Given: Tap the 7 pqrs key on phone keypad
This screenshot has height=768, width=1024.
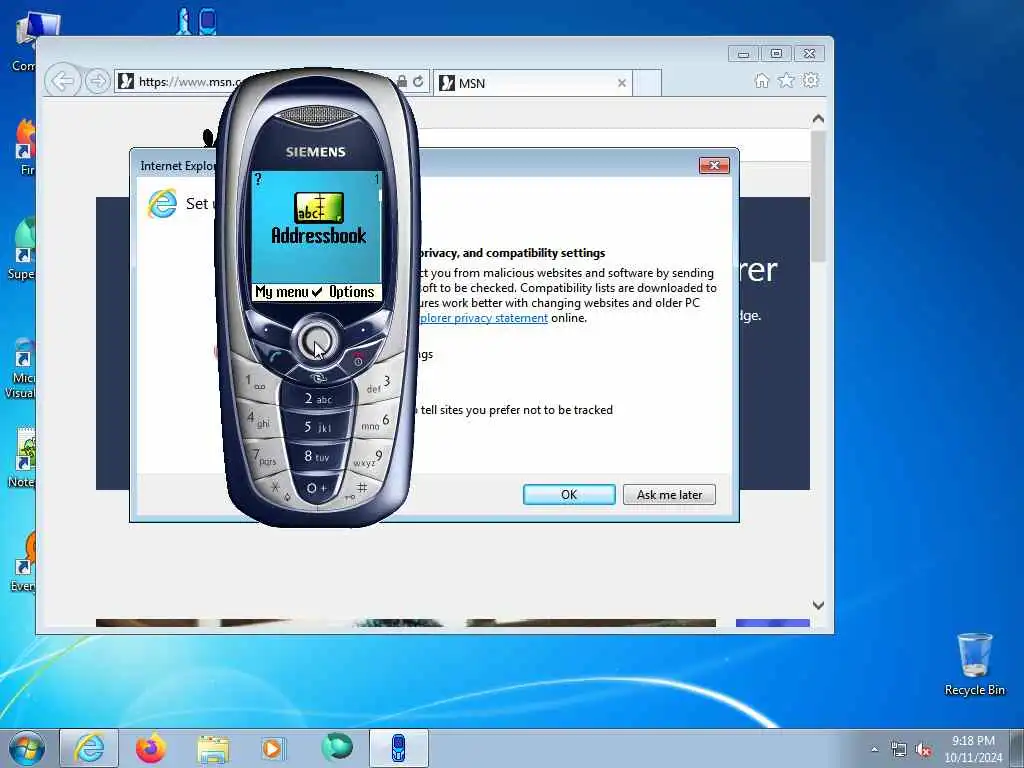Looking at the screenshot, I should [265, 456].
